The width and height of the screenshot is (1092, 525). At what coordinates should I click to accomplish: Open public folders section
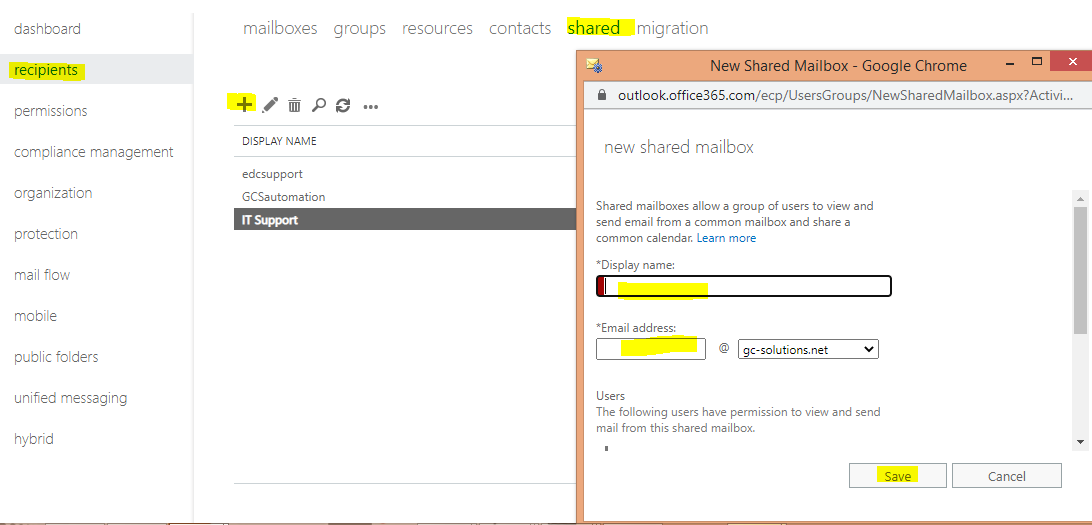tap(56, 356)
